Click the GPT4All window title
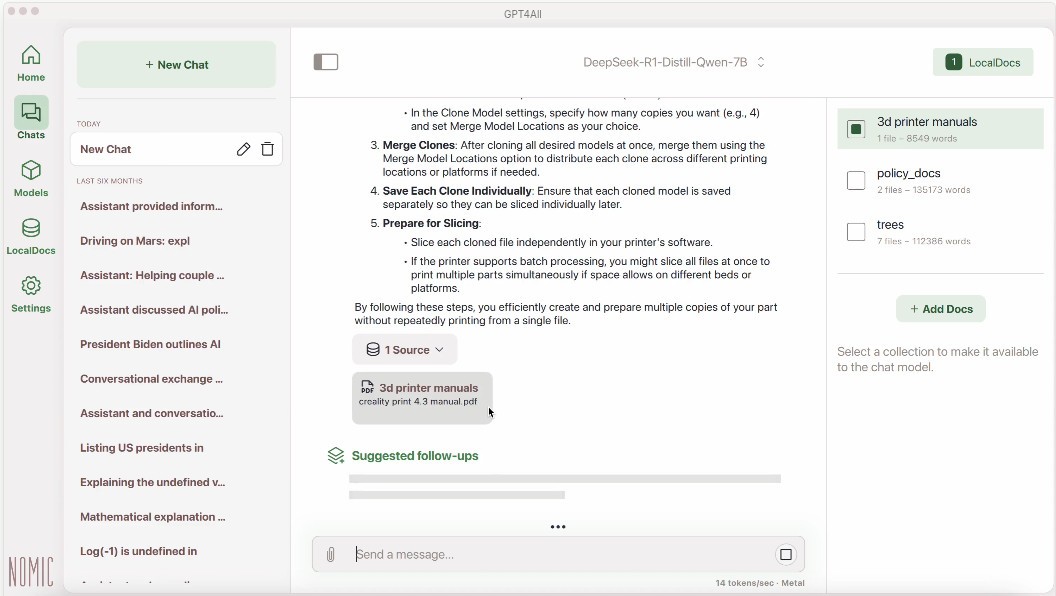Image resolution: width=1056 pixels, height=596 pixels. pyautogui.click(x=523, y=13)
